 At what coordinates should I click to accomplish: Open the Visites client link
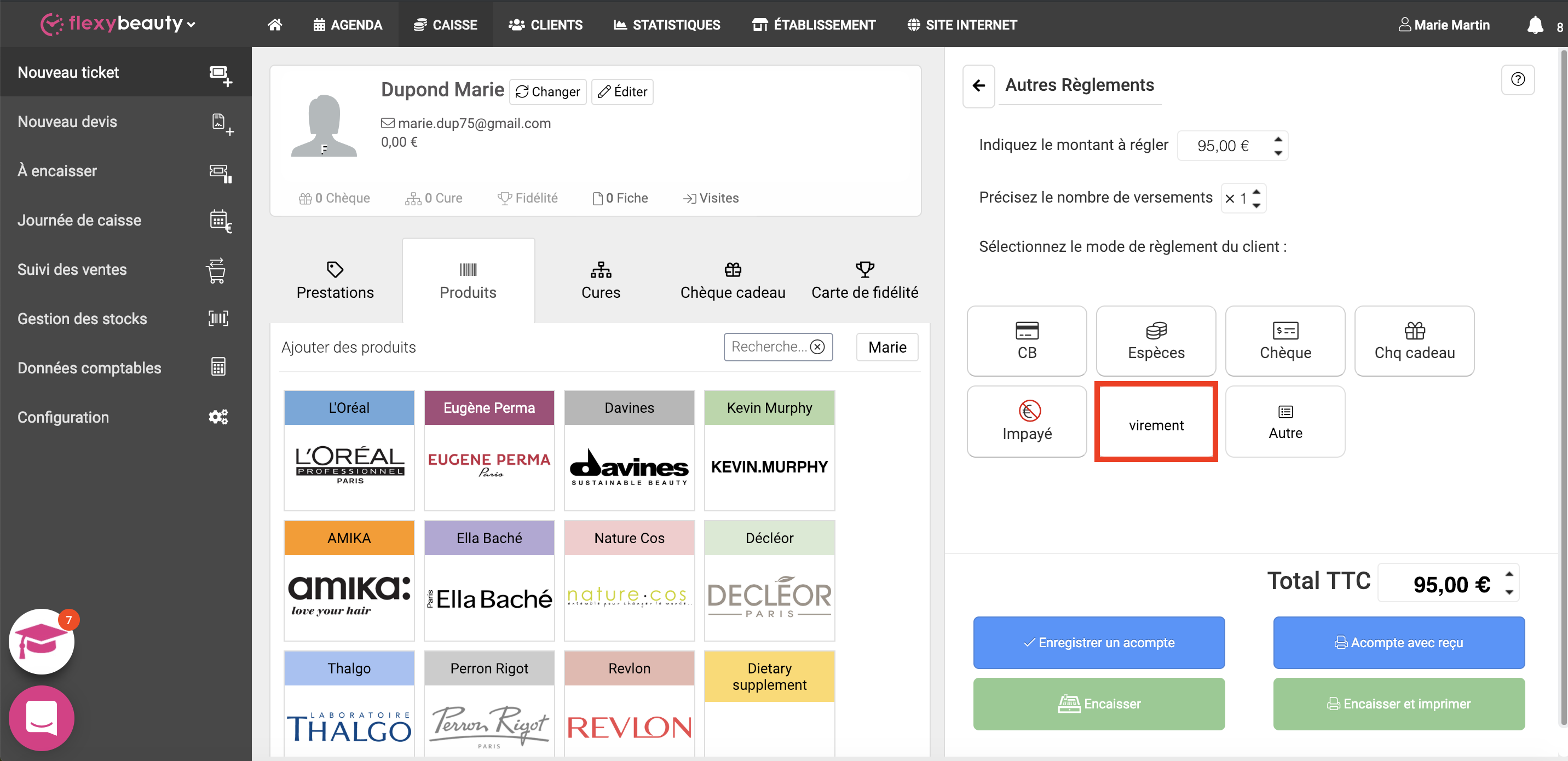(x=710, y=198)
